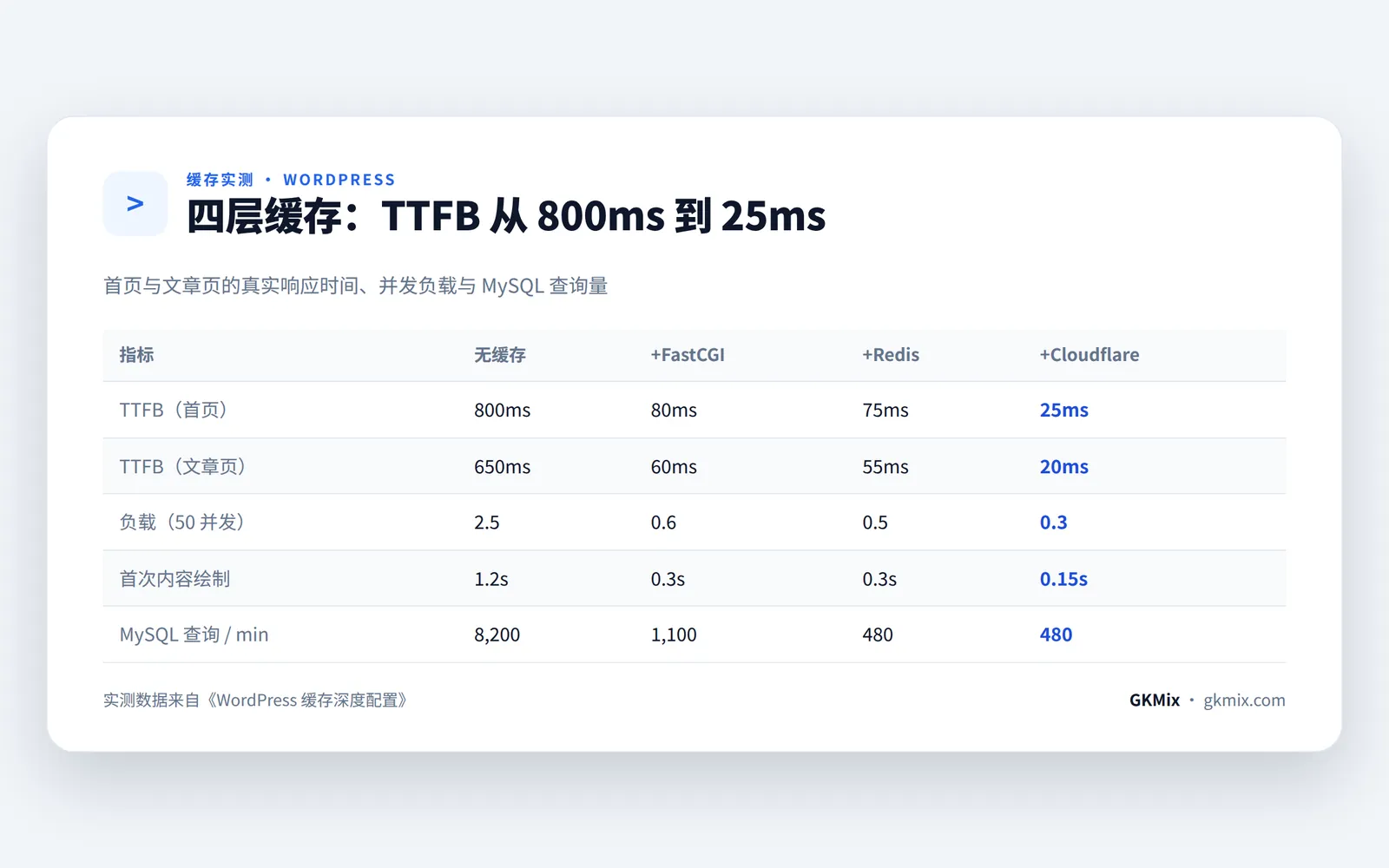Click the subtitle about MySQL 查询量
This screenshot has width=1389, height=868.
pos(355,286)
